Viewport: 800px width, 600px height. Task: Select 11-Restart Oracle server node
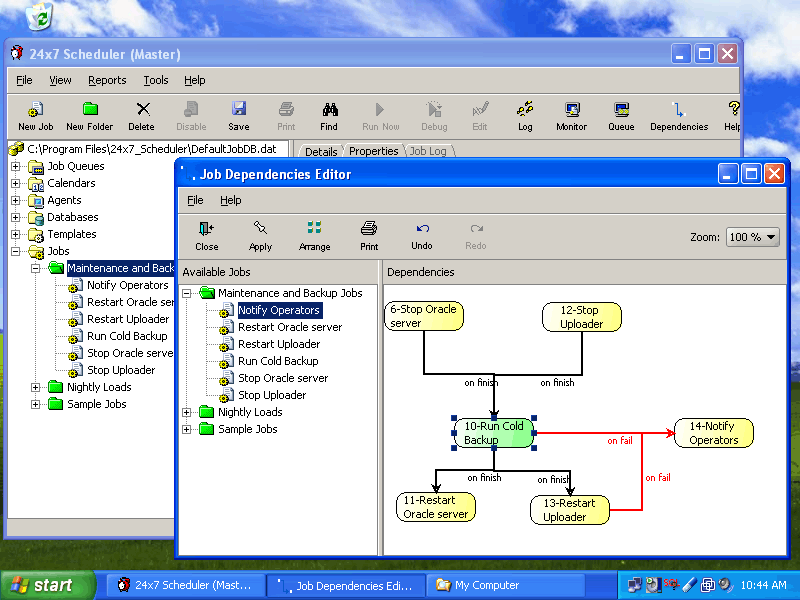pos(436,507)
